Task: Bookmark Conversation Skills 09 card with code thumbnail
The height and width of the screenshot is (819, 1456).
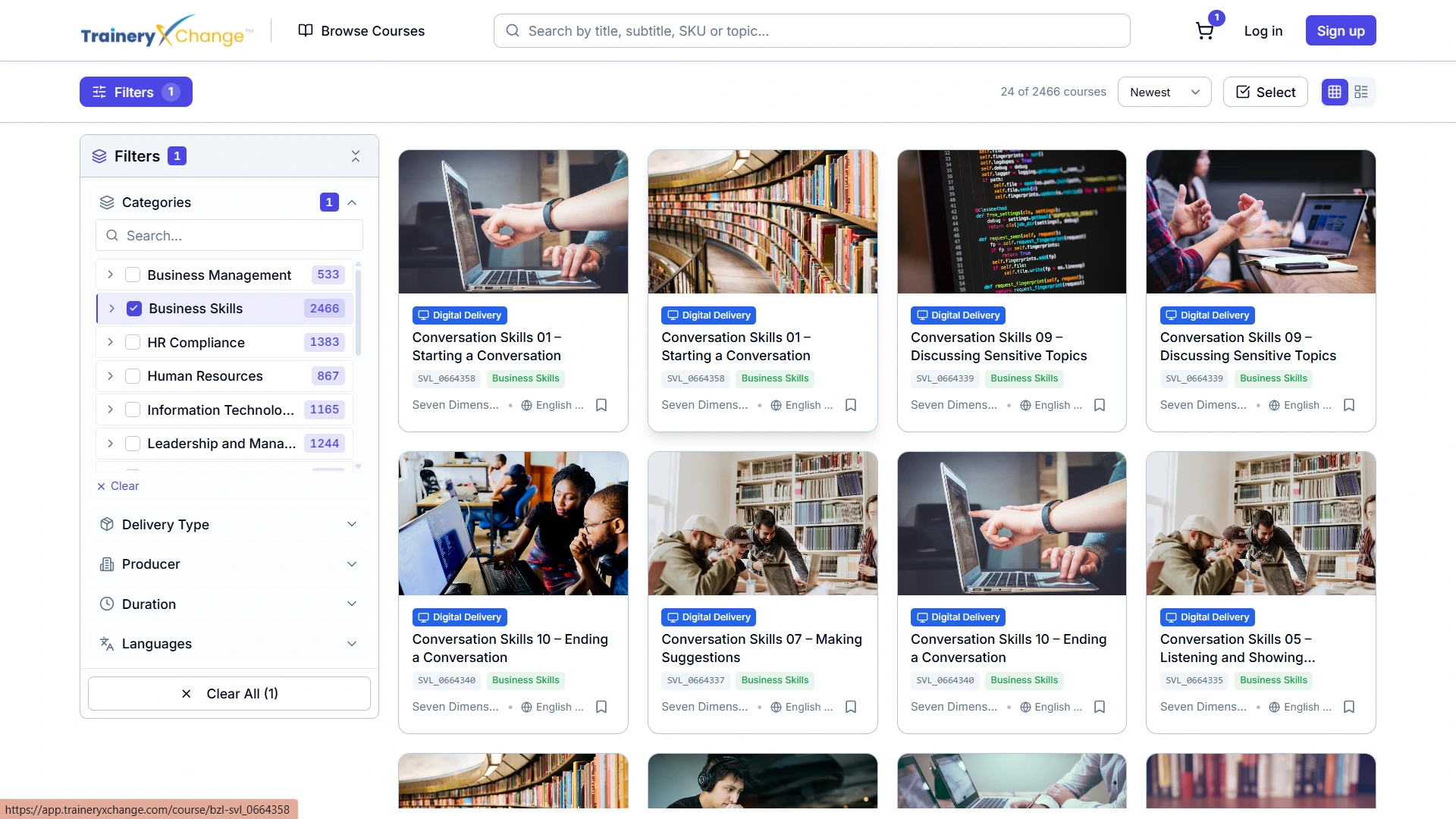Action: [x=1100, y=405]
